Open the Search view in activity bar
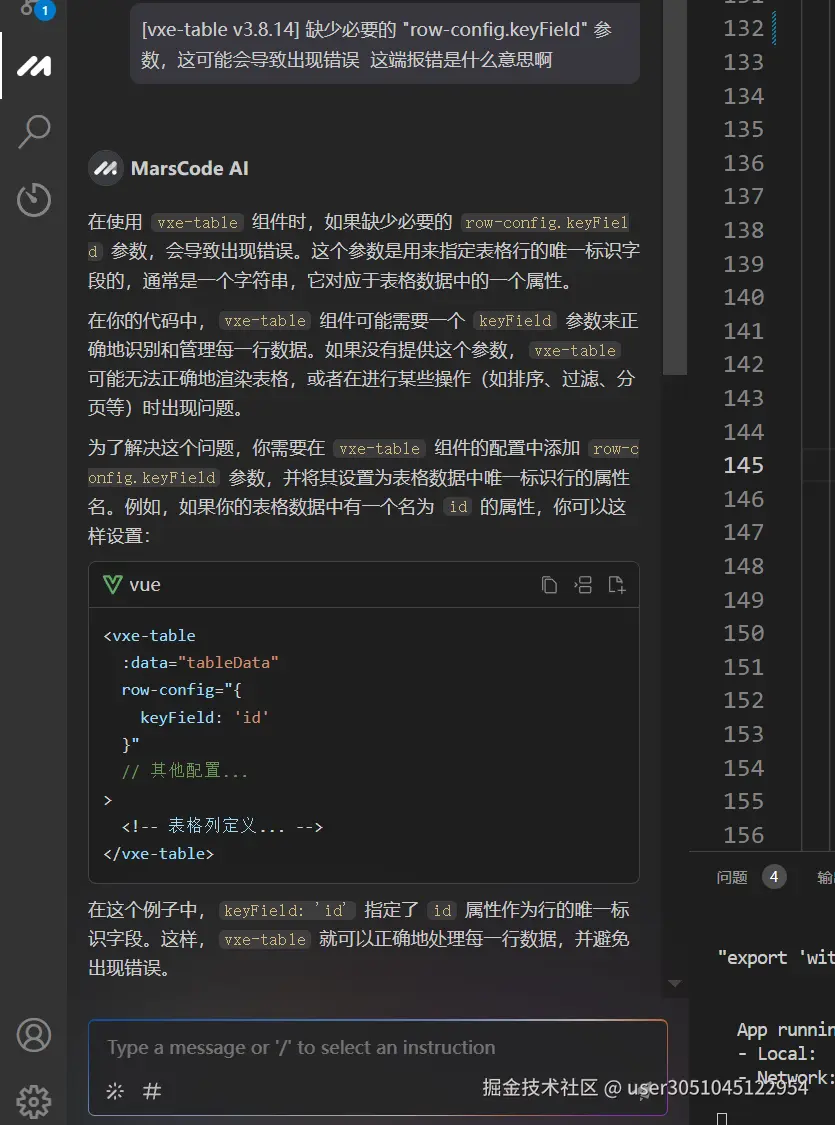835x1125 pixels. pyautogui.click(x=34, y=132)
